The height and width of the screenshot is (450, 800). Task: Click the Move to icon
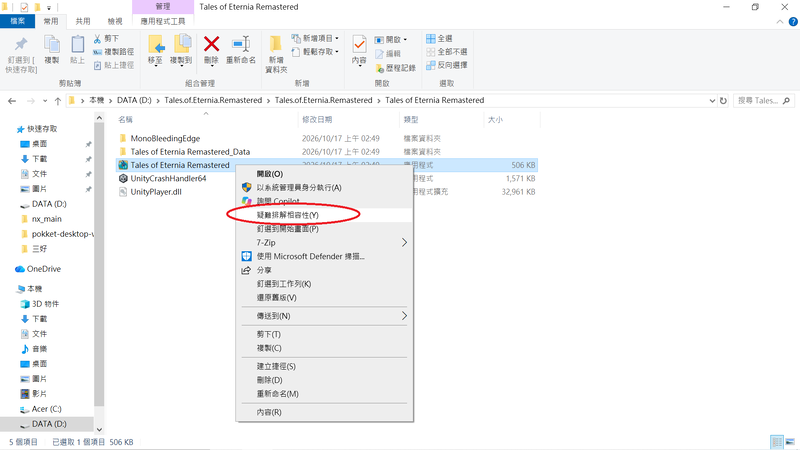pos(156,44)
